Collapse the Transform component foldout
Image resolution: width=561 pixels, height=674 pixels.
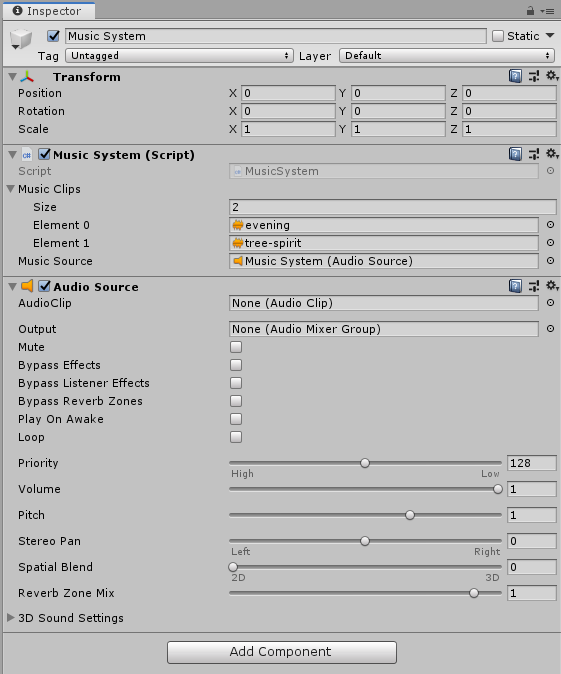12,77
